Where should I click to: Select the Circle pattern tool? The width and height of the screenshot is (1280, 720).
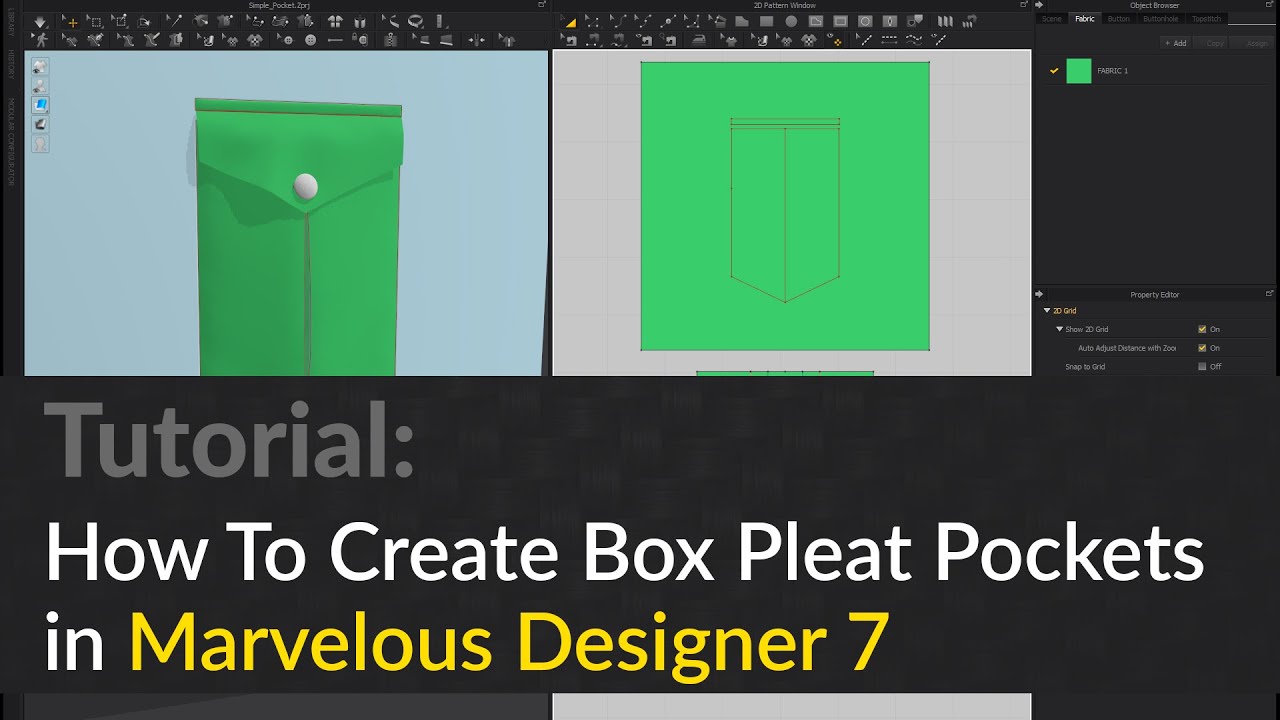click(791, 22)
